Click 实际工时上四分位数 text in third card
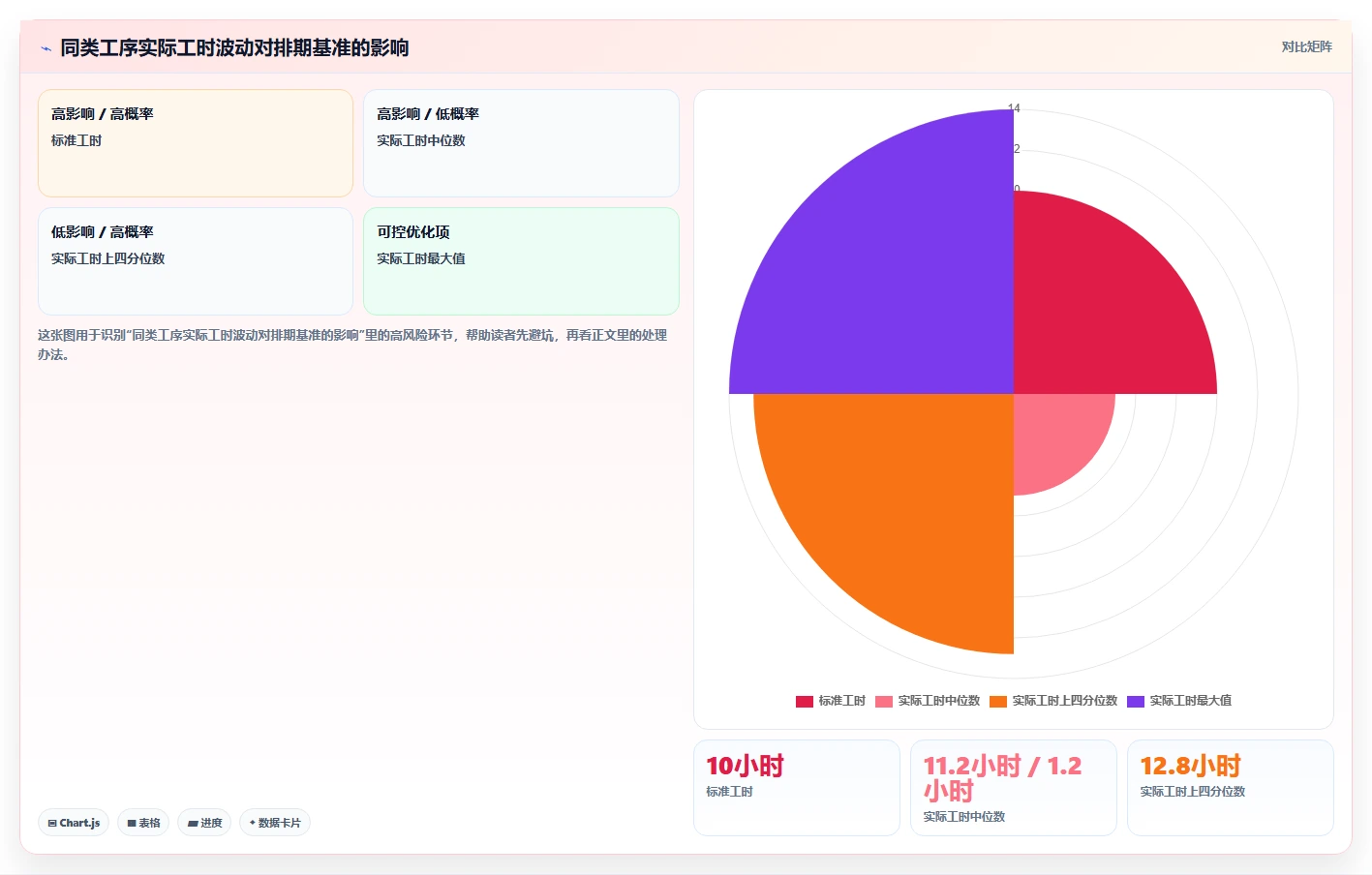This screenshot has width=1372, height=875. point(108,258)
